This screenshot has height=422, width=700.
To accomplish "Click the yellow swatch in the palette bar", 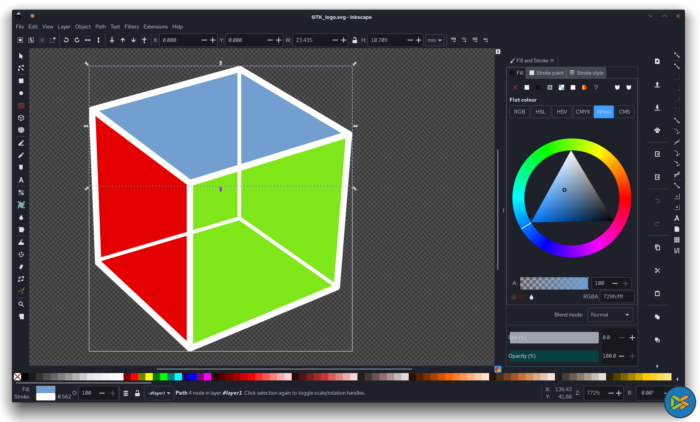I will pyautogui.click(x=148, y=377).
